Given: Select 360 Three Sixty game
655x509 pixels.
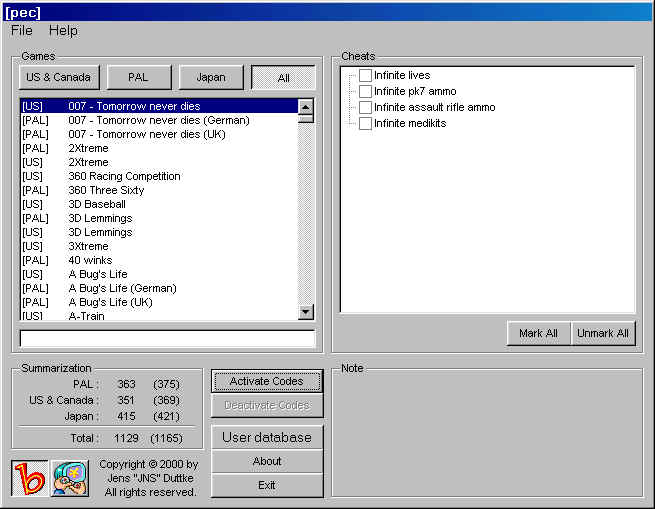Looking at the screenshot, I should (x=159, y=191).
